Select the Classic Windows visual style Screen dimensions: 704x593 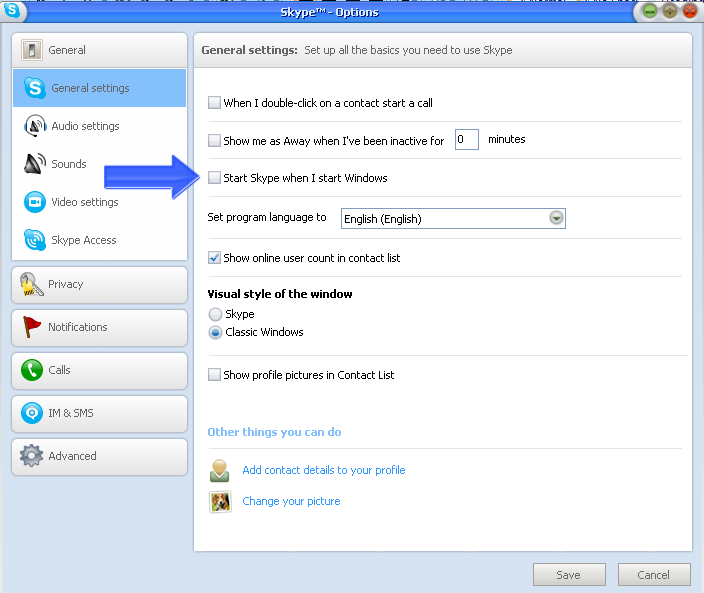pos(216,332)
